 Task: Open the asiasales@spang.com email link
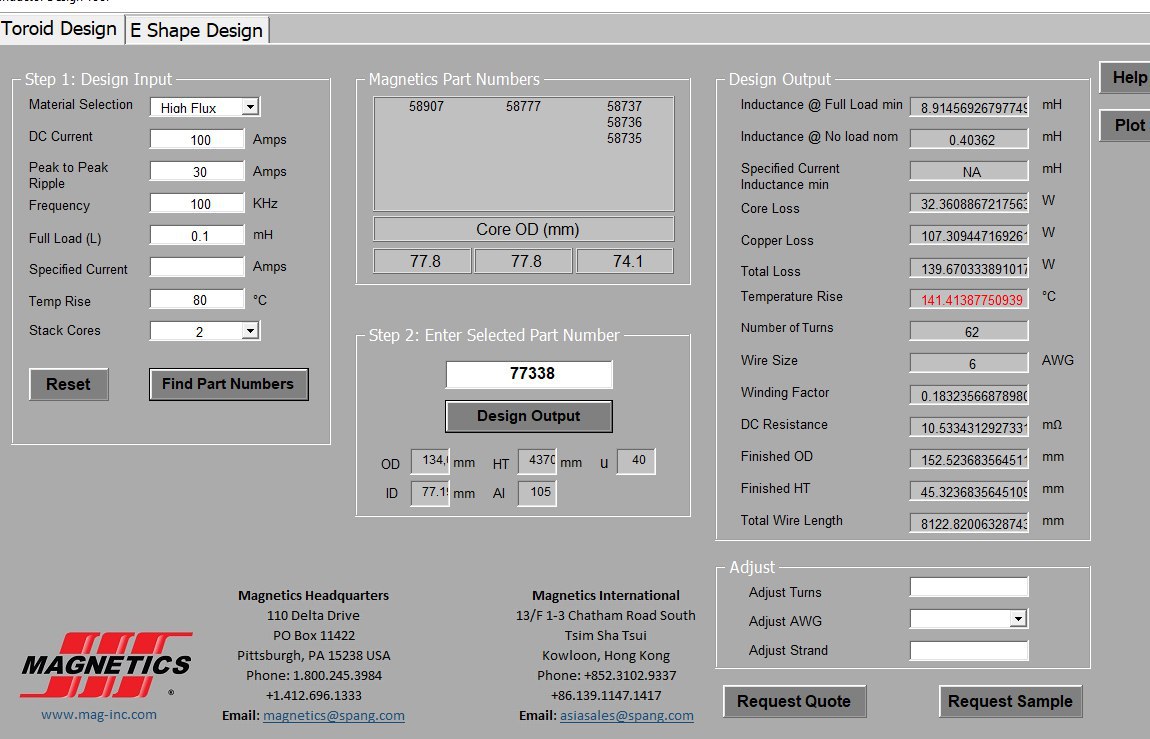tap(626, 716)
